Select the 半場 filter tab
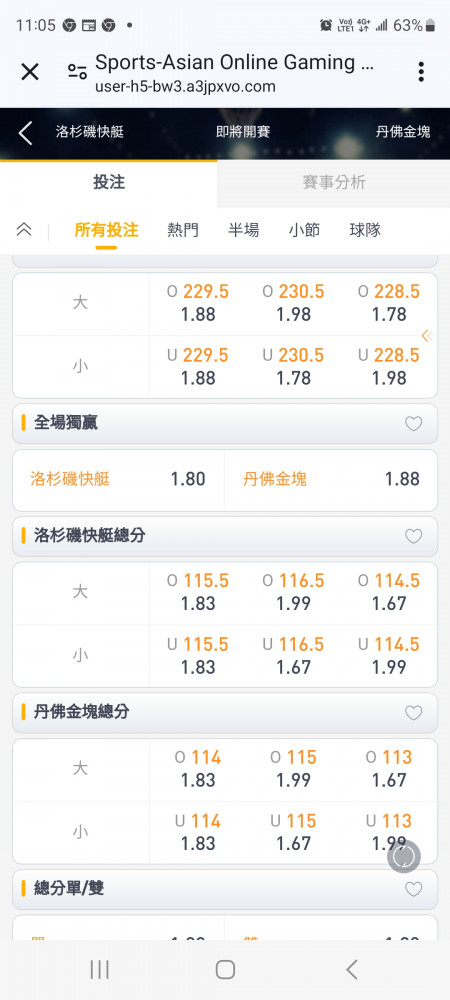 [x=243, y=230]
